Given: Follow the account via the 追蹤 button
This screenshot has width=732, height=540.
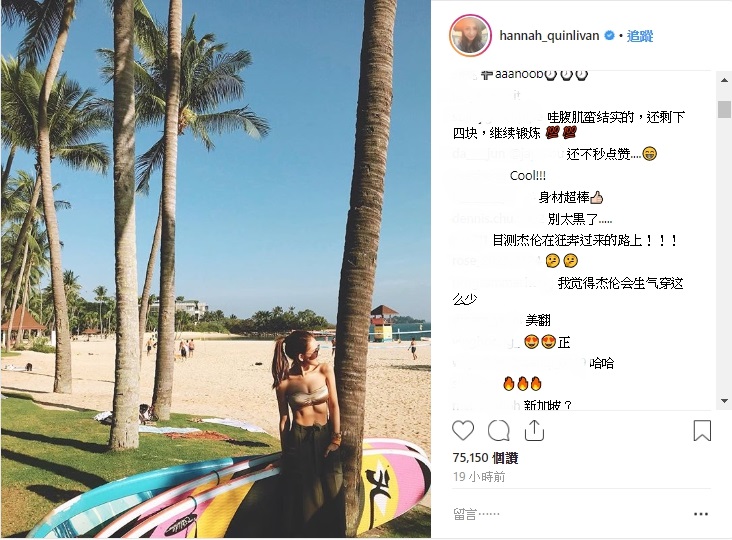Looking at the screenshot, I should point(640,35).
